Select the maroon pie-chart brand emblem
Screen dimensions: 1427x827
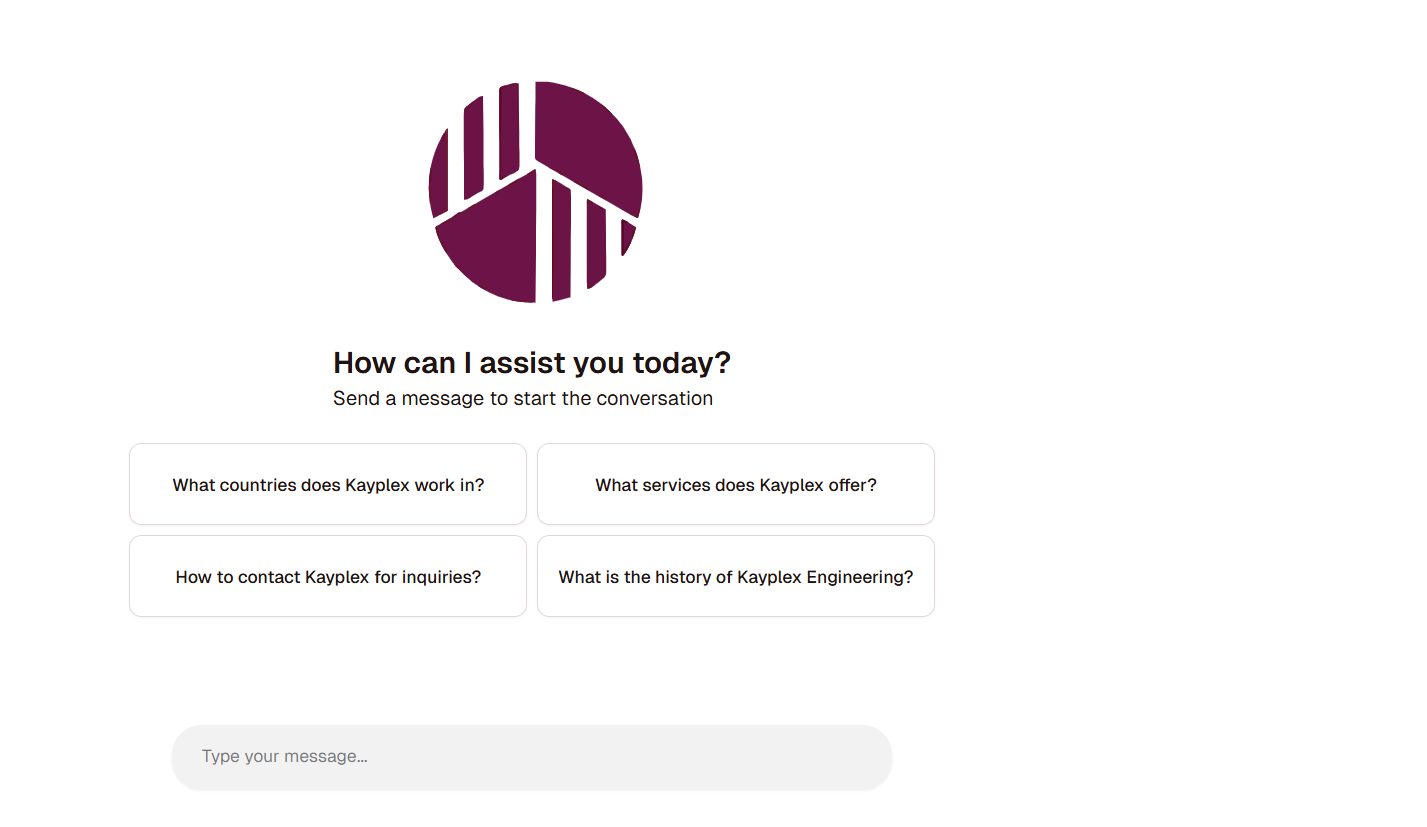click(535, 190)
